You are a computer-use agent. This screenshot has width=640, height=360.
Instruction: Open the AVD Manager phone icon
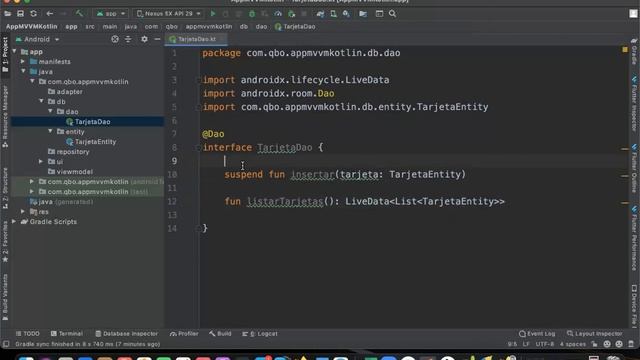[x=333, y=13]
